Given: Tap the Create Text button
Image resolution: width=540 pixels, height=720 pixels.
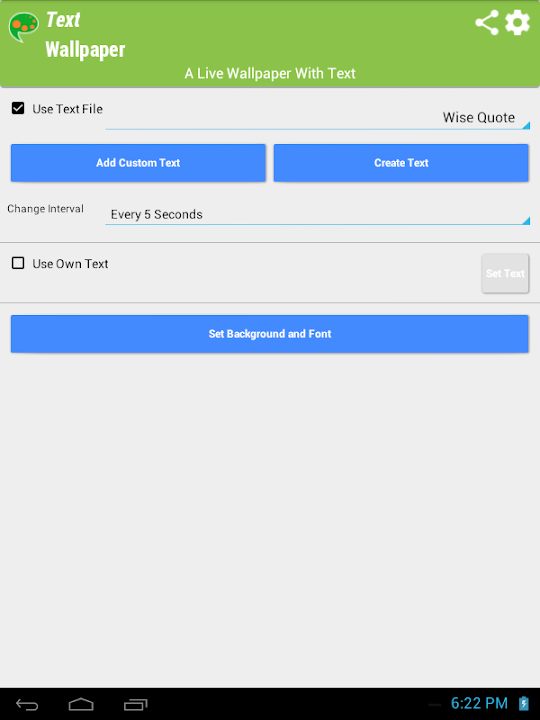Looking at the screenshot, I should pyautogui.click(x=401, y=163).
